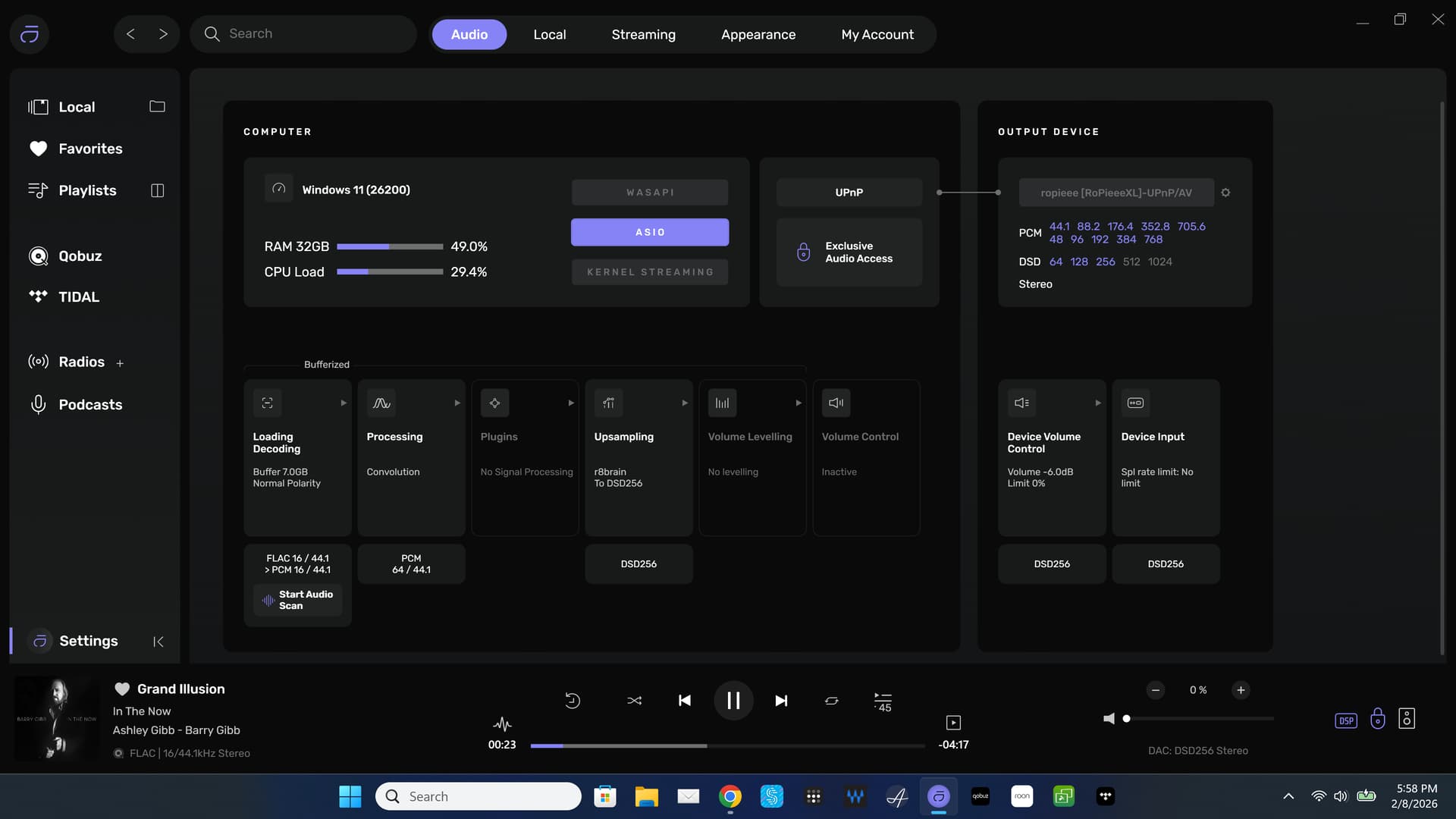
Task: Click the DSP icon in player bar
Action: click(x=1346, y=720)
